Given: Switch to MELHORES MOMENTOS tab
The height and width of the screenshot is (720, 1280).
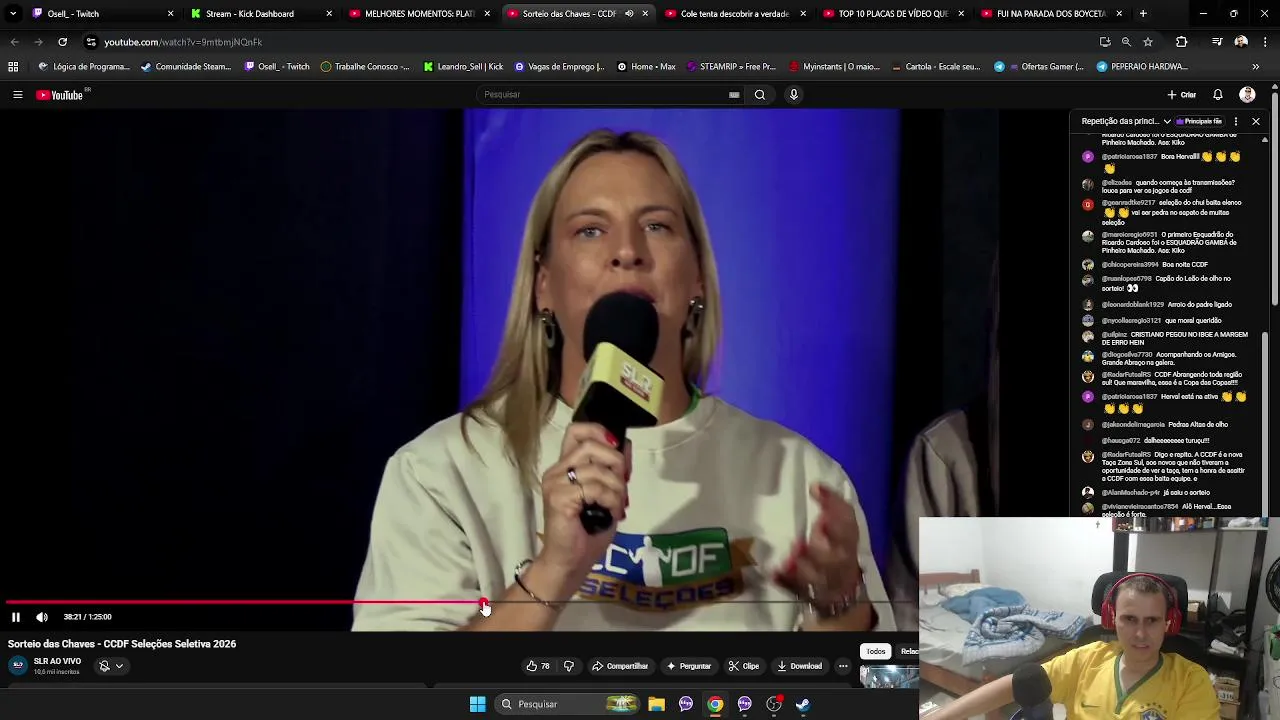Looking at the screenshot, I should point(419,14).
